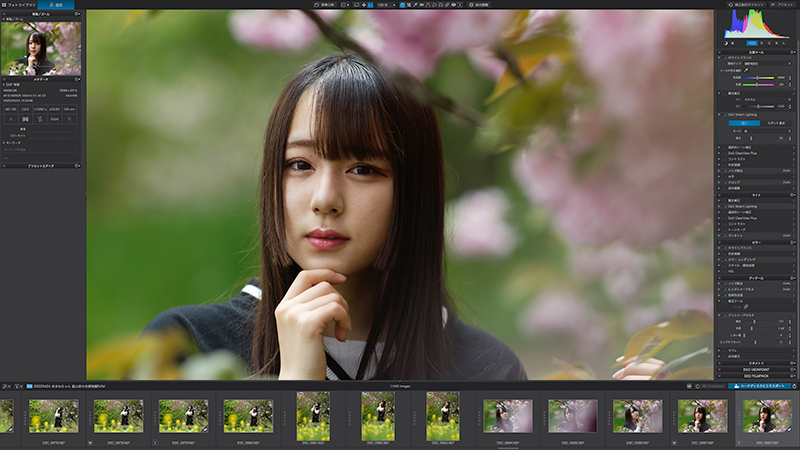Click the fit-to-screen icon in top toolbar

point(363,5)
